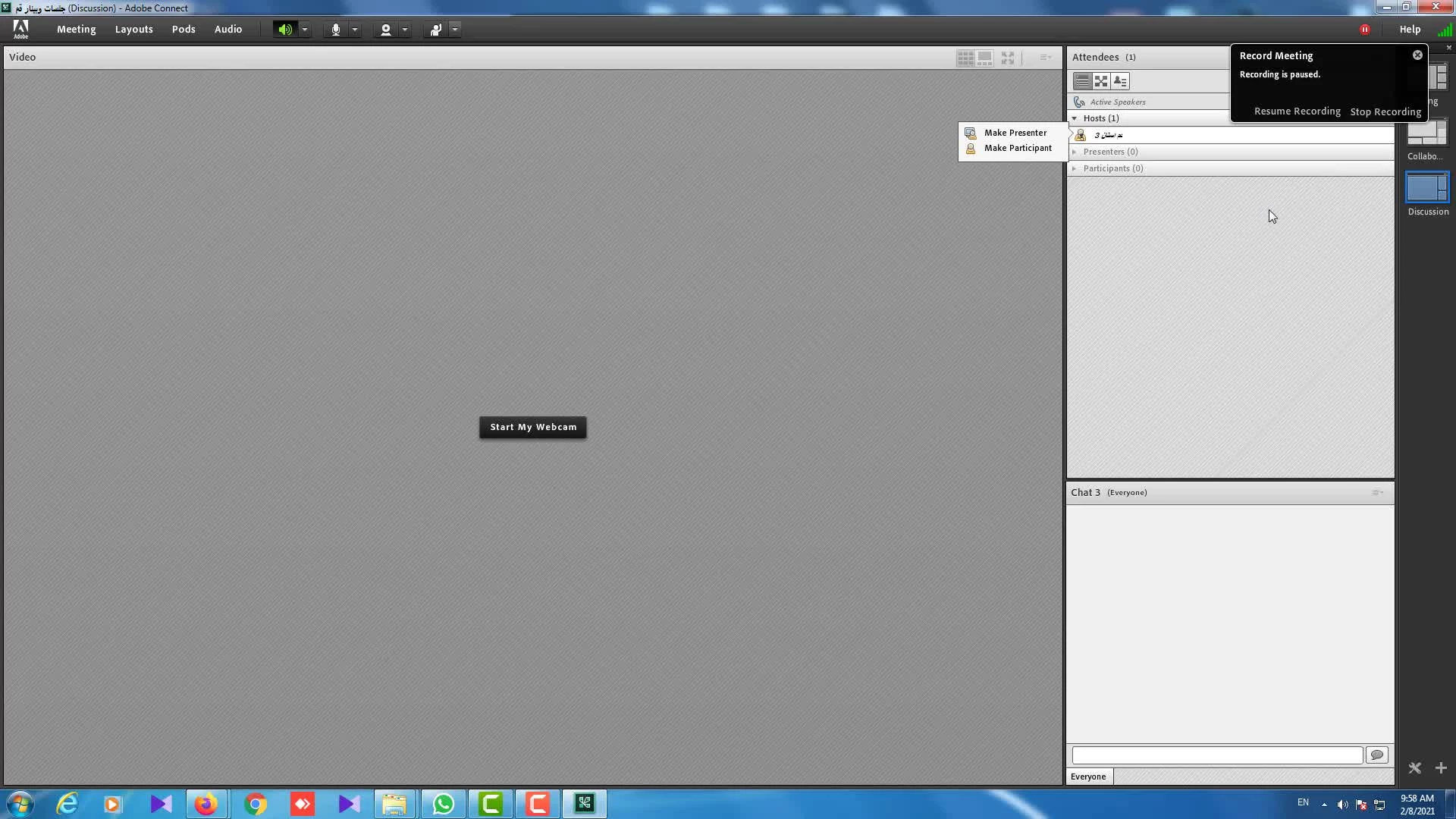Click Start My Webcam button

[532, 427]
